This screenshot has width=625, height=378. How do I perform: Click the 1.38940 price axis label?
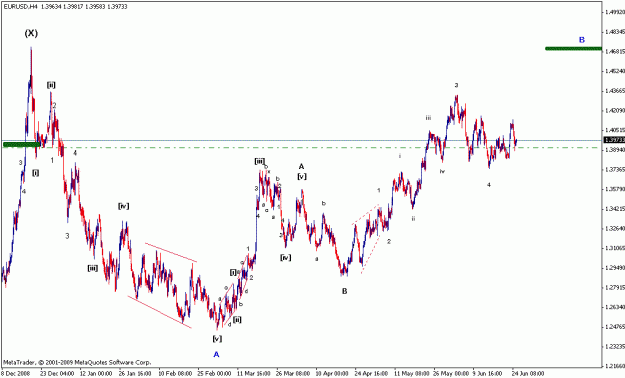[x=616, y=150]
